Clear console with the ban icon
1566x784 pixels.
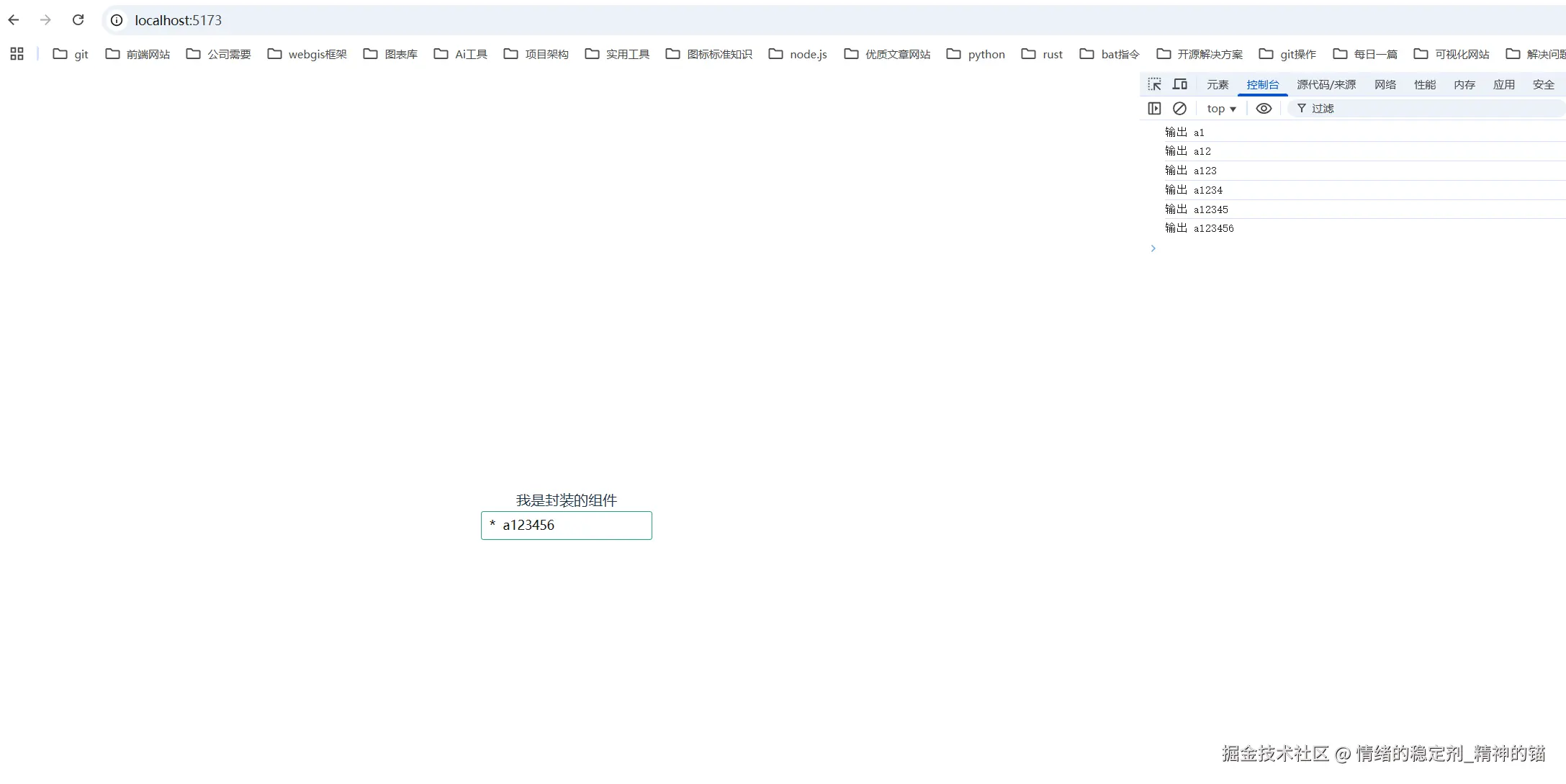pos(1179,108)
